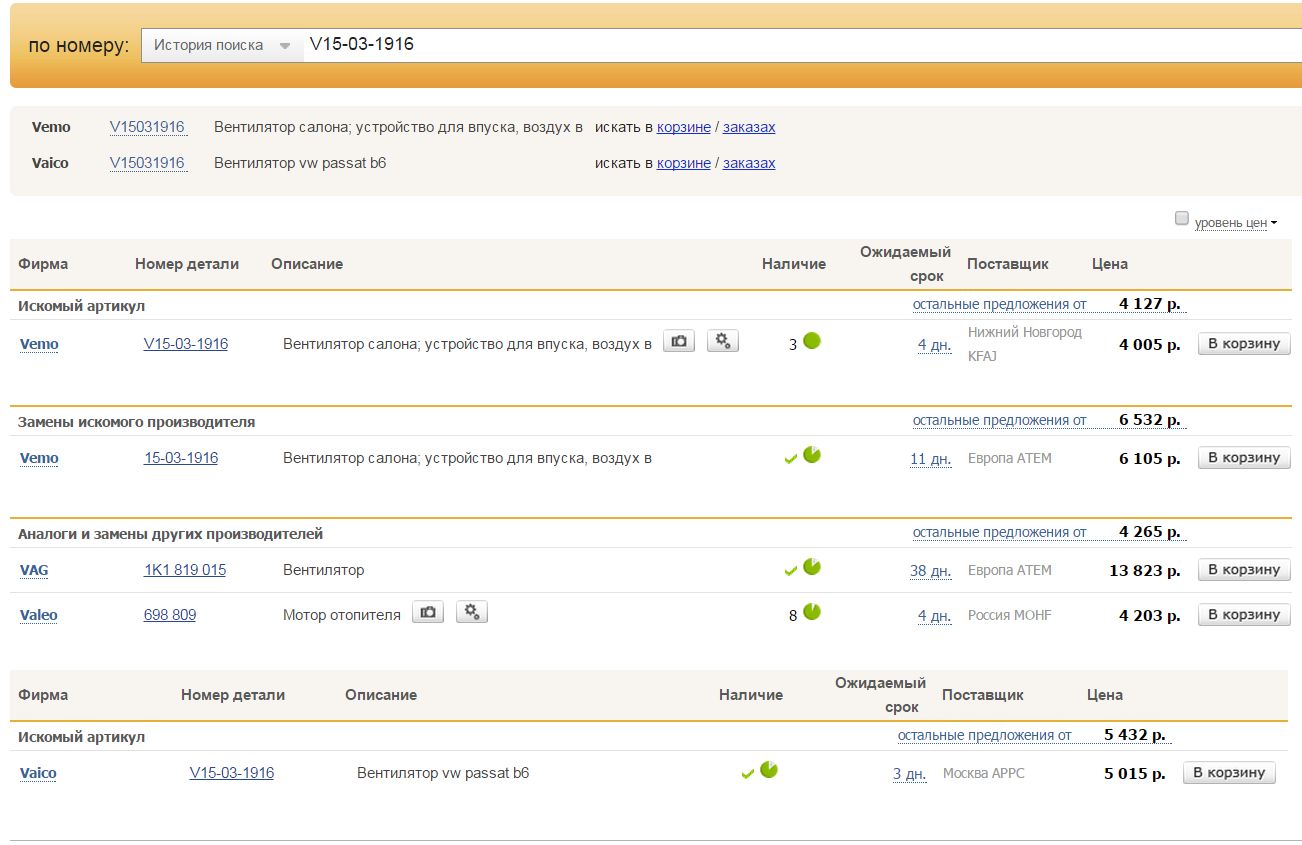Click the part number search field
Image resolution: width=1302 pixels, height=845 pixels.
click(800, 45)
